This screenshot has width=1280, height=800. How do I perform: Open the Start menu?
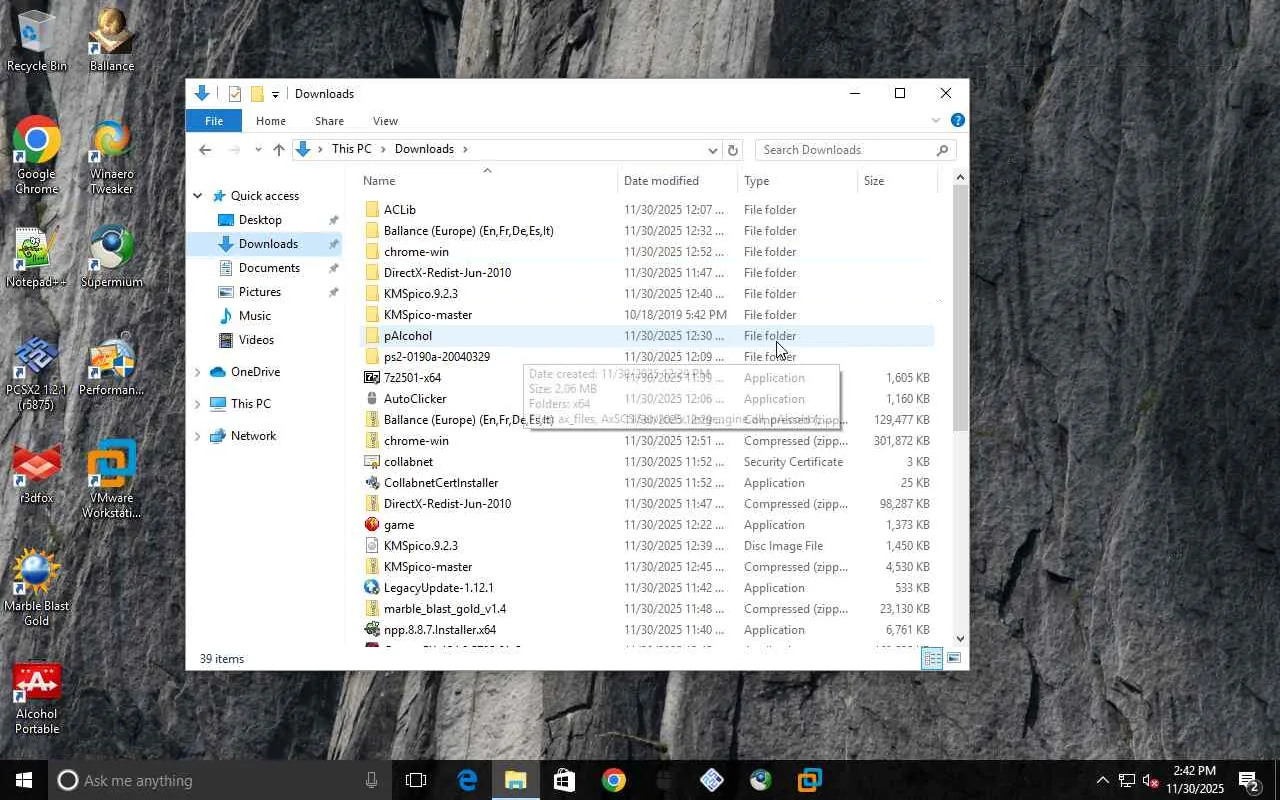[24, 780]
